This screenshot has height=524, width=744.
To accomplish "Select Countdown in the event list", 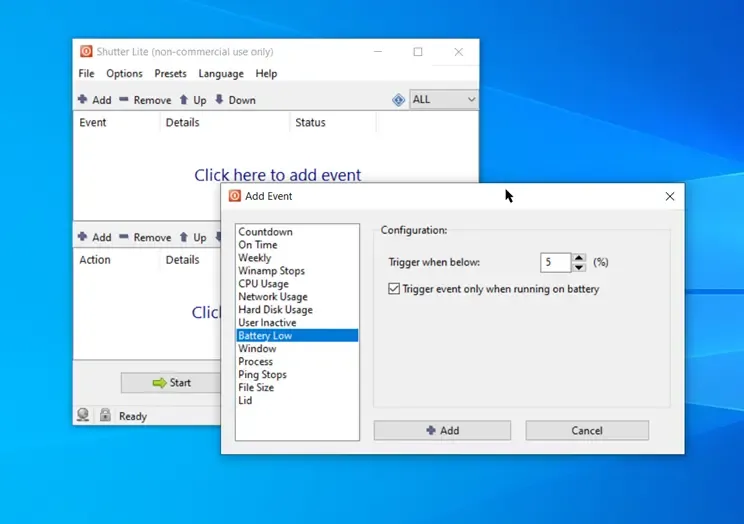I will [297, 232].
